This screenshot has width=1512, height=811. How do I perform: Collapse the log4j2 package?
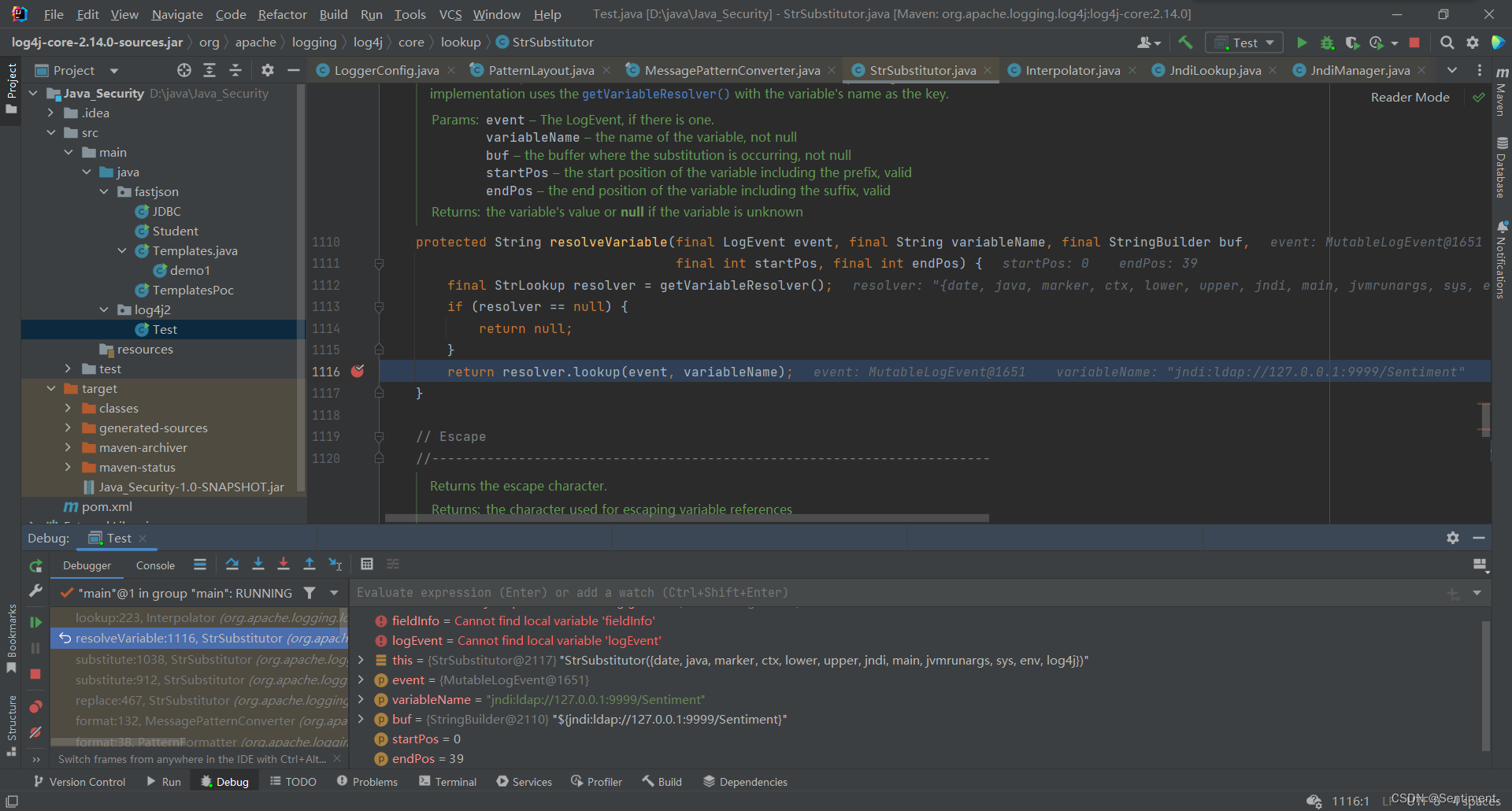point(104,309)
